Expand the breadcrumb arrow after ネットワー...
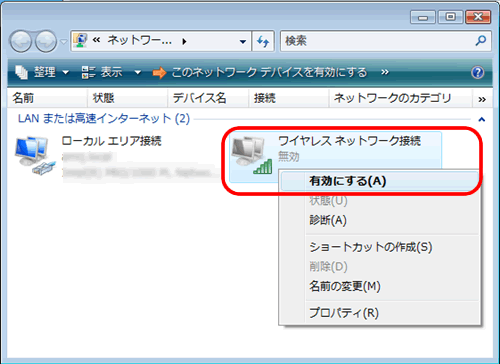 (184, 41)
